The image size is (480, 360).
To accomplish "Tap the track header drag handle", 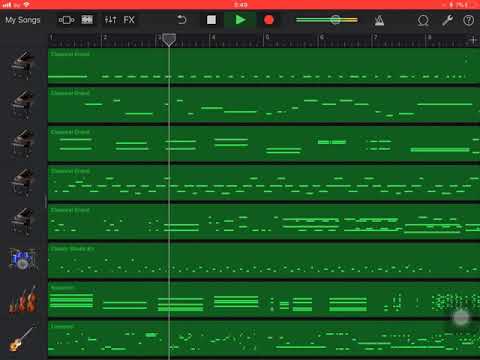I will (46, 202).
